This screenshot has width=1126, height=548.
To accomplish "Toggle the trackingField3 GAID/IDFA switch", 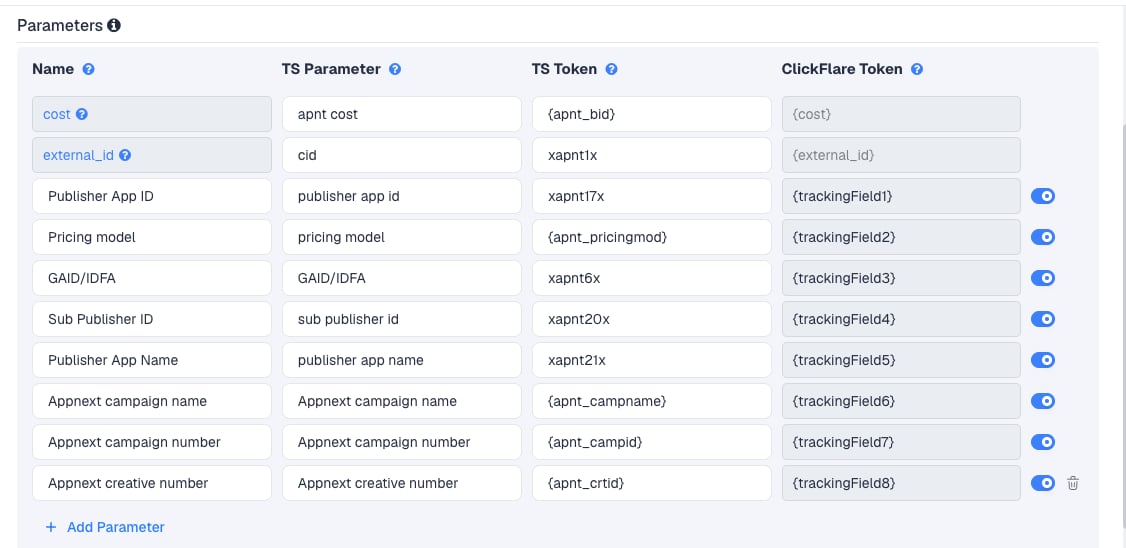I will pyautogui.click(x=1043, y=278).
